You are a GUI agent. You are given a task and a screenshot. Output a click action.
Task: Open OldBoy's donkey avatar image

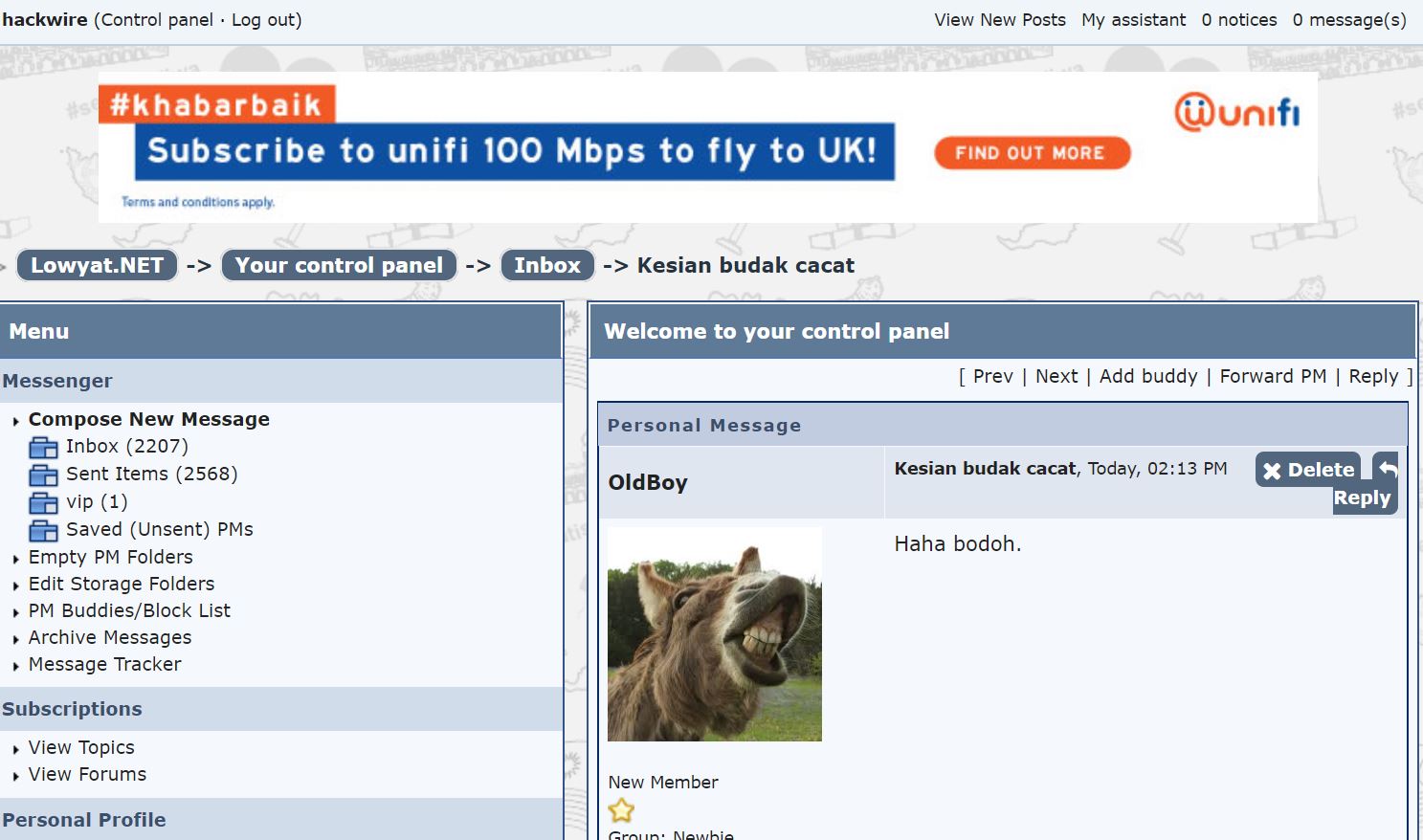tap(714, 634)
